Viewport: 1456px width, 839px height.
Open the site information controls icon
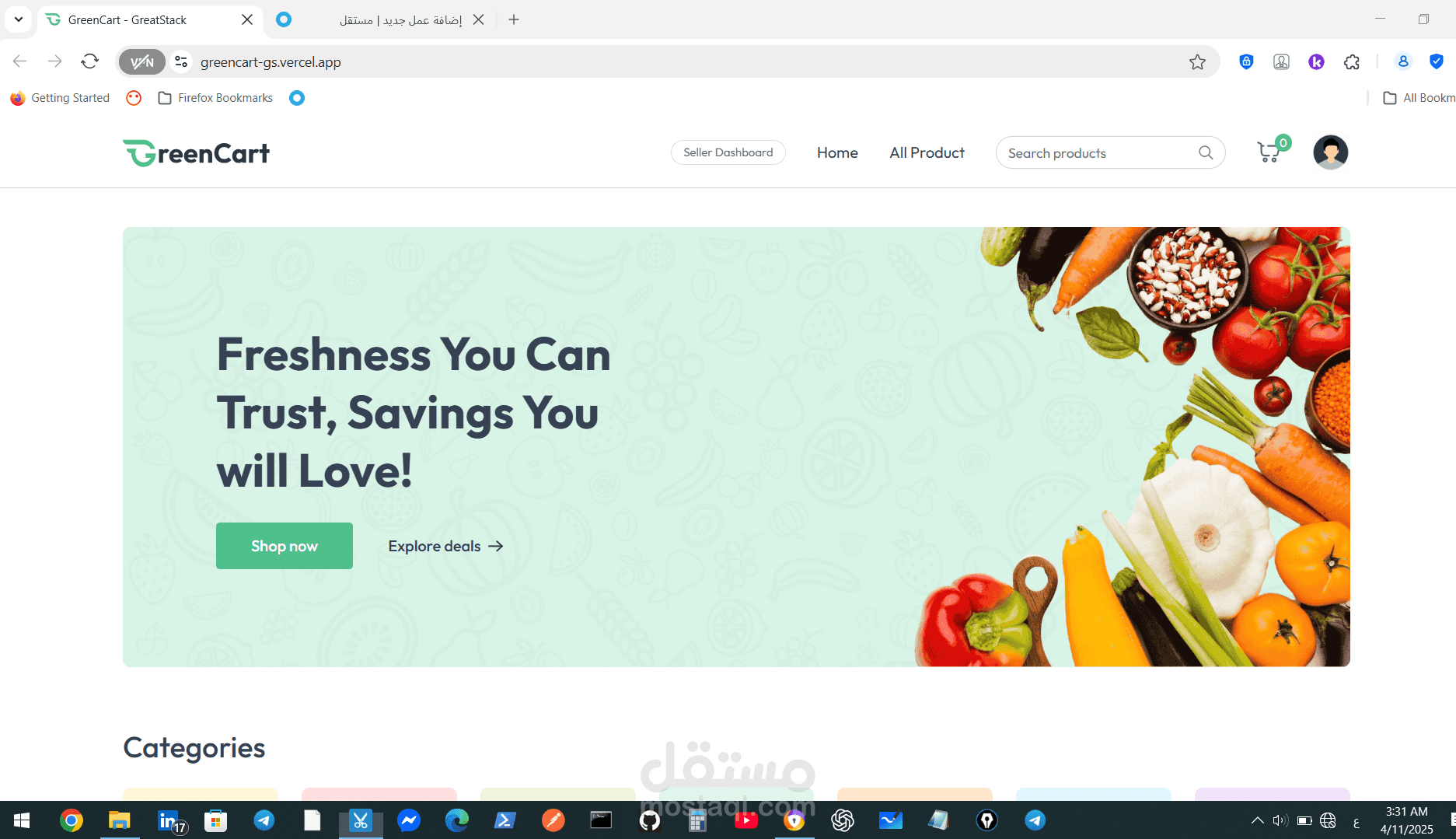[x=181, y=61]
